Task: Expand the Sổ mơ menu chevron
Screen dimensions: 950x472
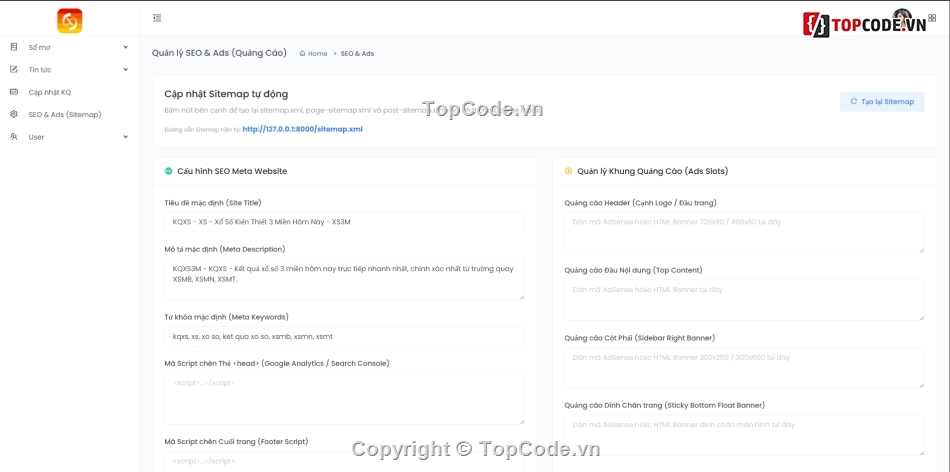Action: click(x=125, y=47)
